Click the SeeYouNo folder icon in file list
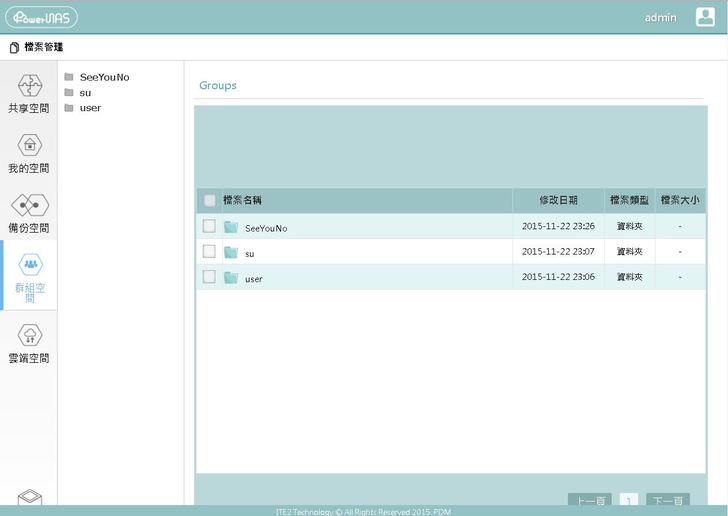 tap(231, 227)
